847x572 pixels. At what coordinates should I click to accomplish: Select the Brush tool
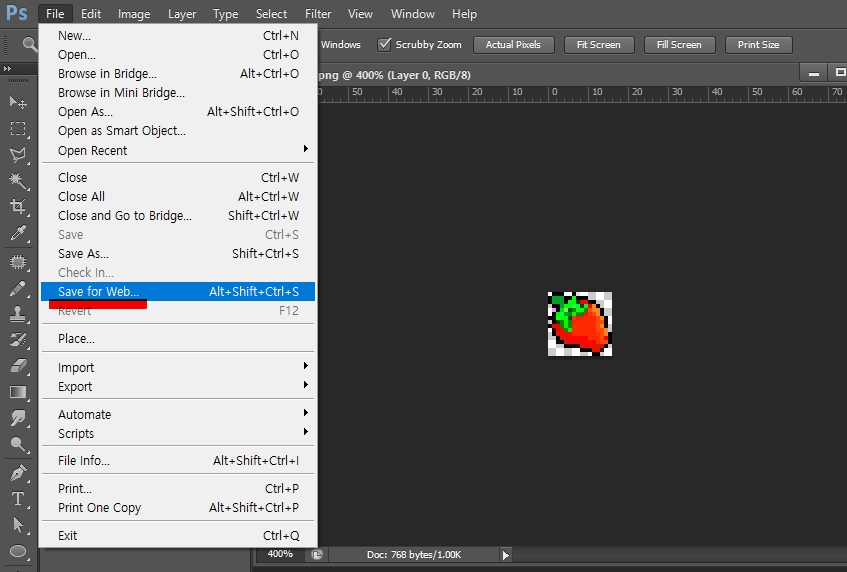(x=18, y=288)
